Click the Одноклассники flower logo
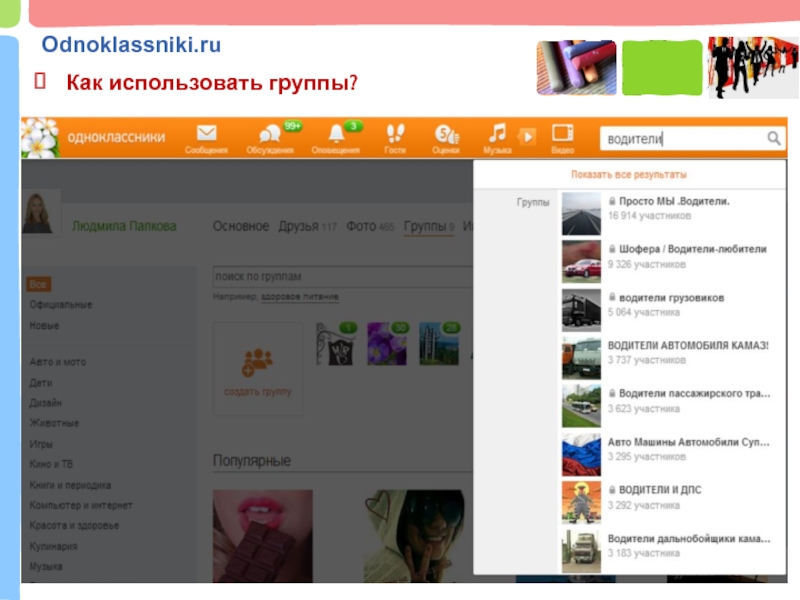The width and height of the screenshot is (800, 600). click(x=40, y=138)
